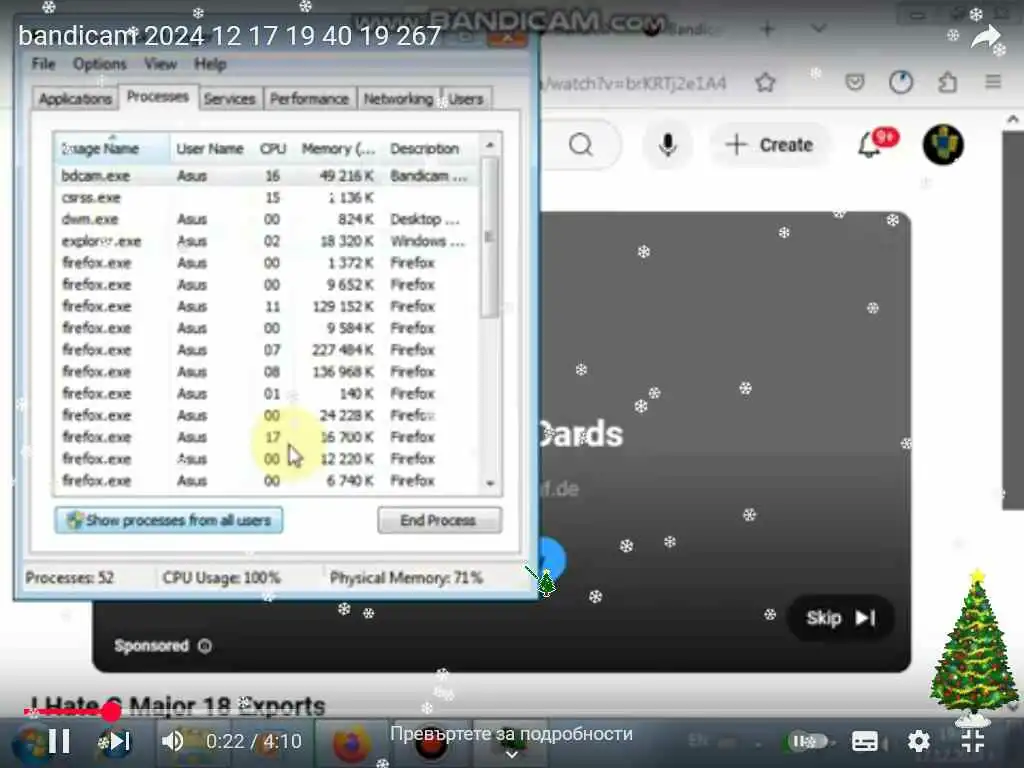Click Show processes from all users

pos(168,520)
